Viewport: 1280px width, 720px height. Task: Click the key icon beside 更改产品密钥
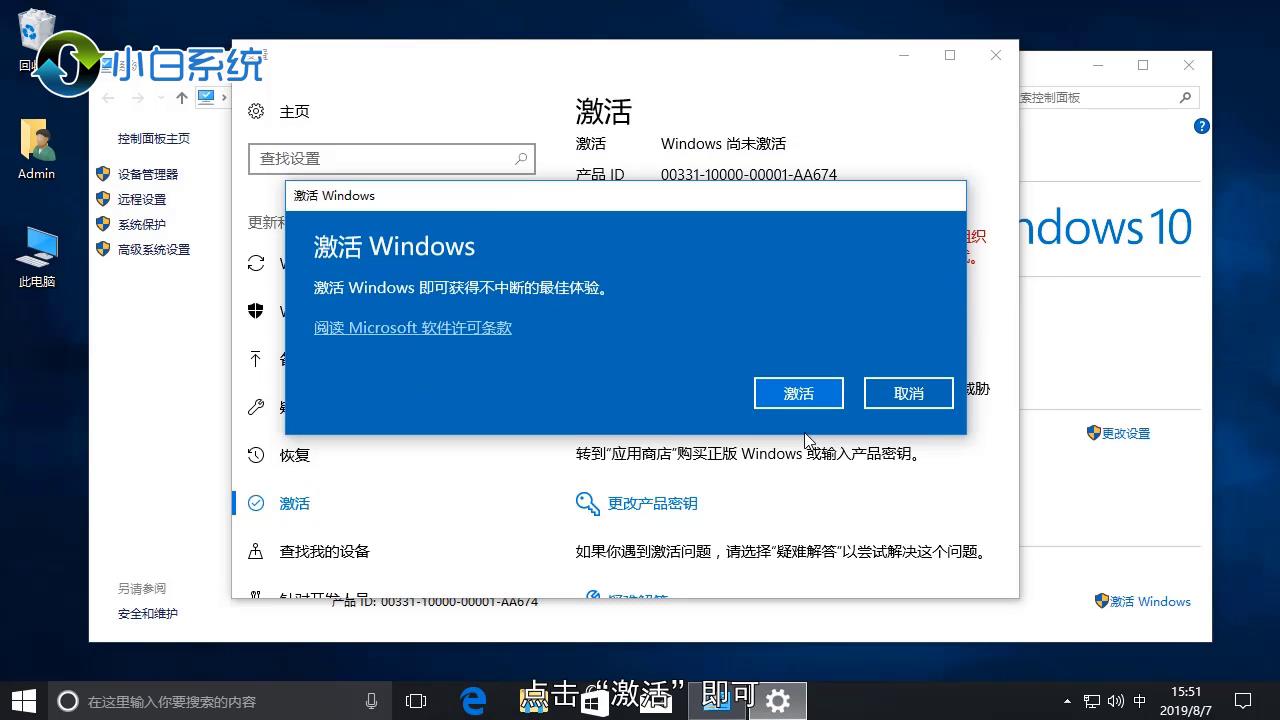(x=587, y=503)
